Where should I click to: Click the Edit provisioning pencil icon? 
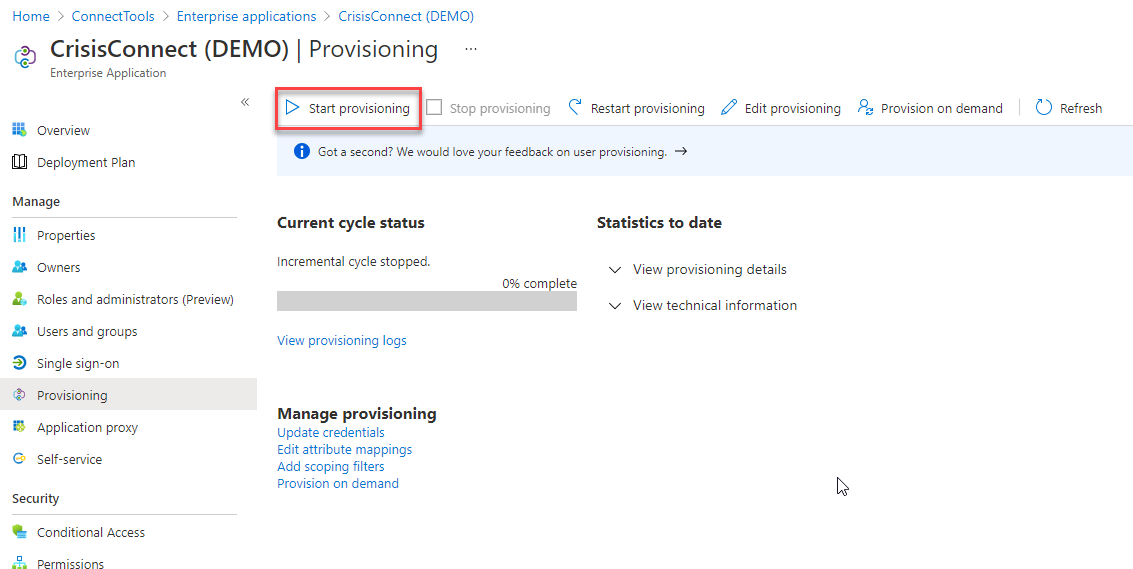tap(729, 108)
